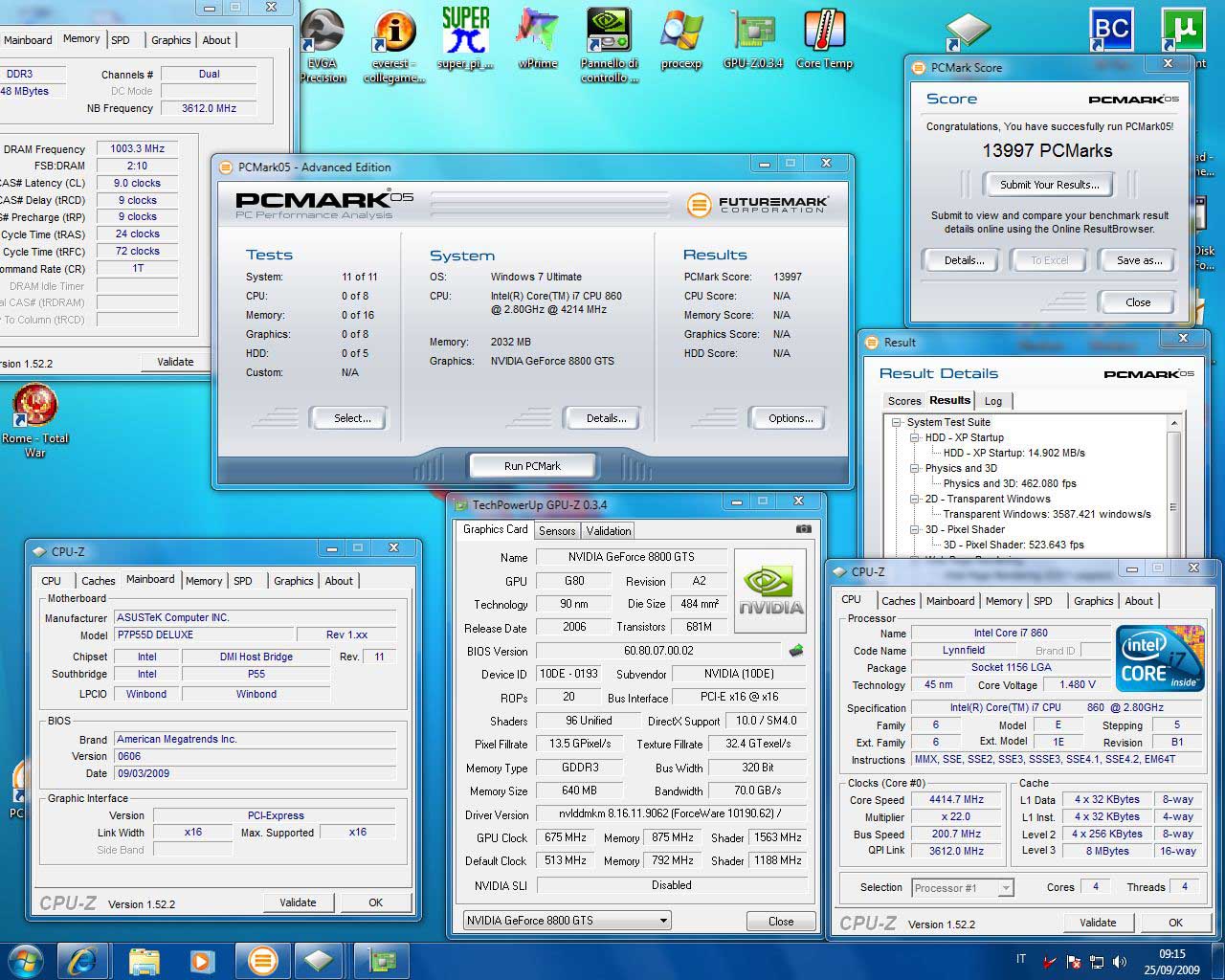1225x980 pixels.
Task: Click Details... under PCMark05 System
Action: click(606, 418)
